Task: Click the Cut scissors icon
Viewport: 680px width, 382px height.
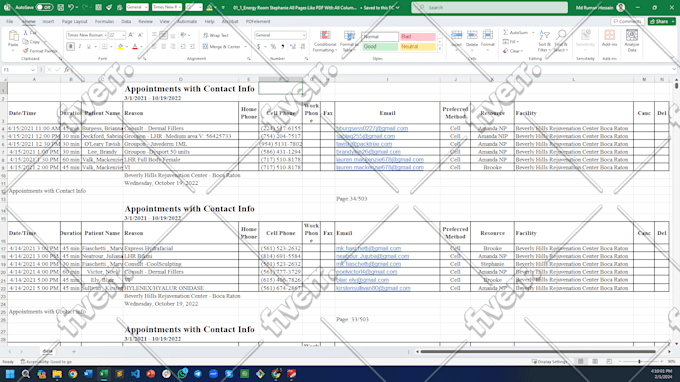Action: [26, 33]
